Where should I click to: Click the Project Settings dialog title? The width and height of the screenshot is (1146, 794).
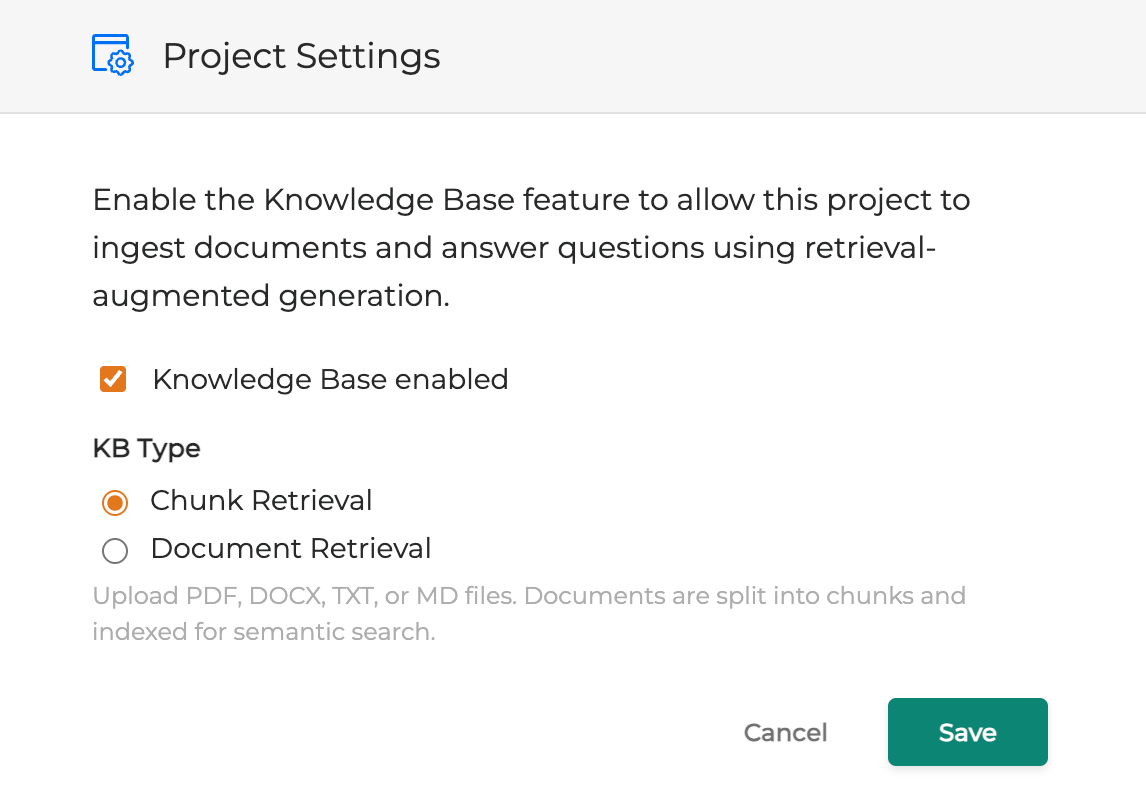(301, 56)
